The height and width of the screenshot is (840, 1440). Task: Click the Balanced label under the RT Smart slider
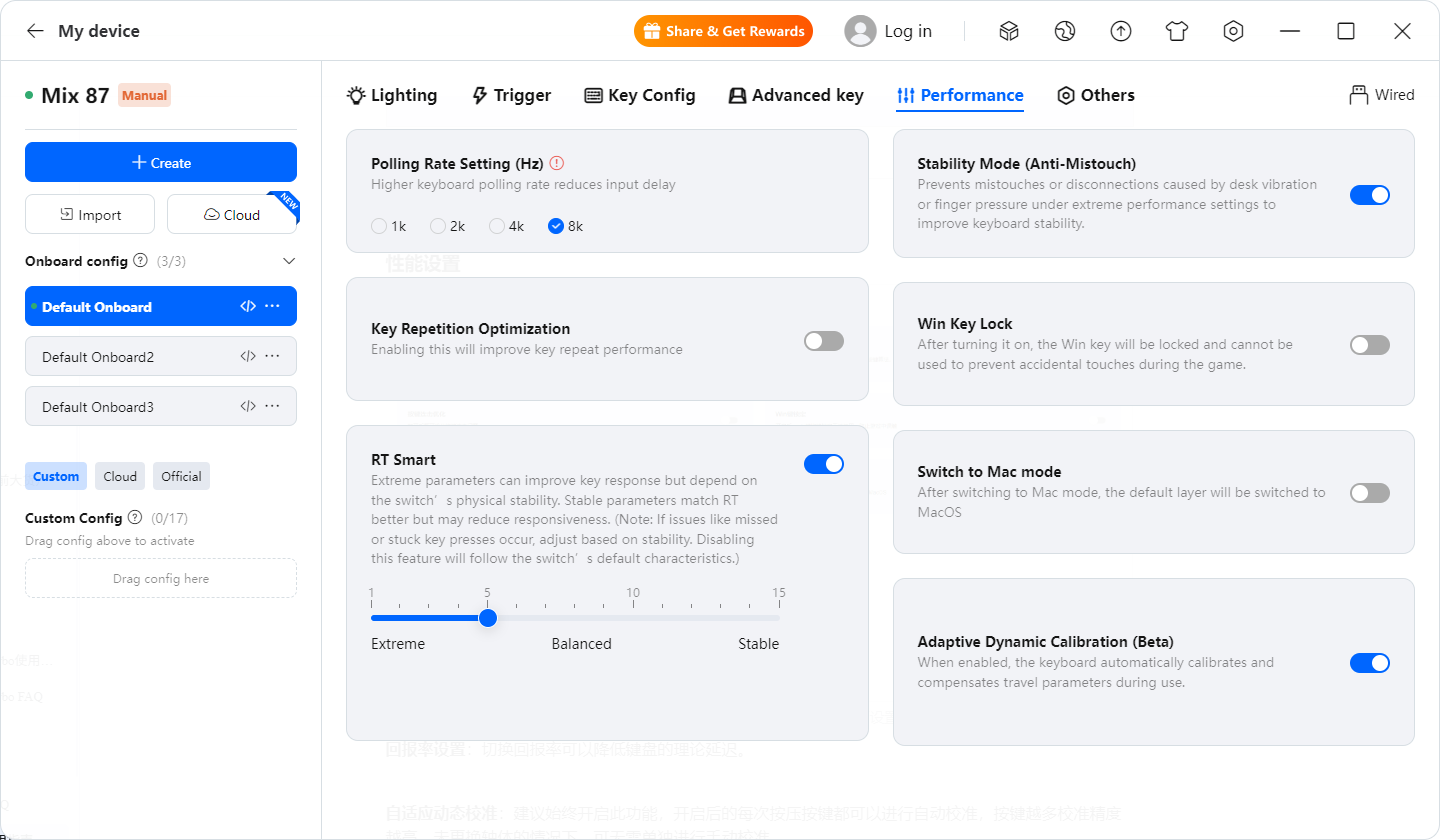581,644
